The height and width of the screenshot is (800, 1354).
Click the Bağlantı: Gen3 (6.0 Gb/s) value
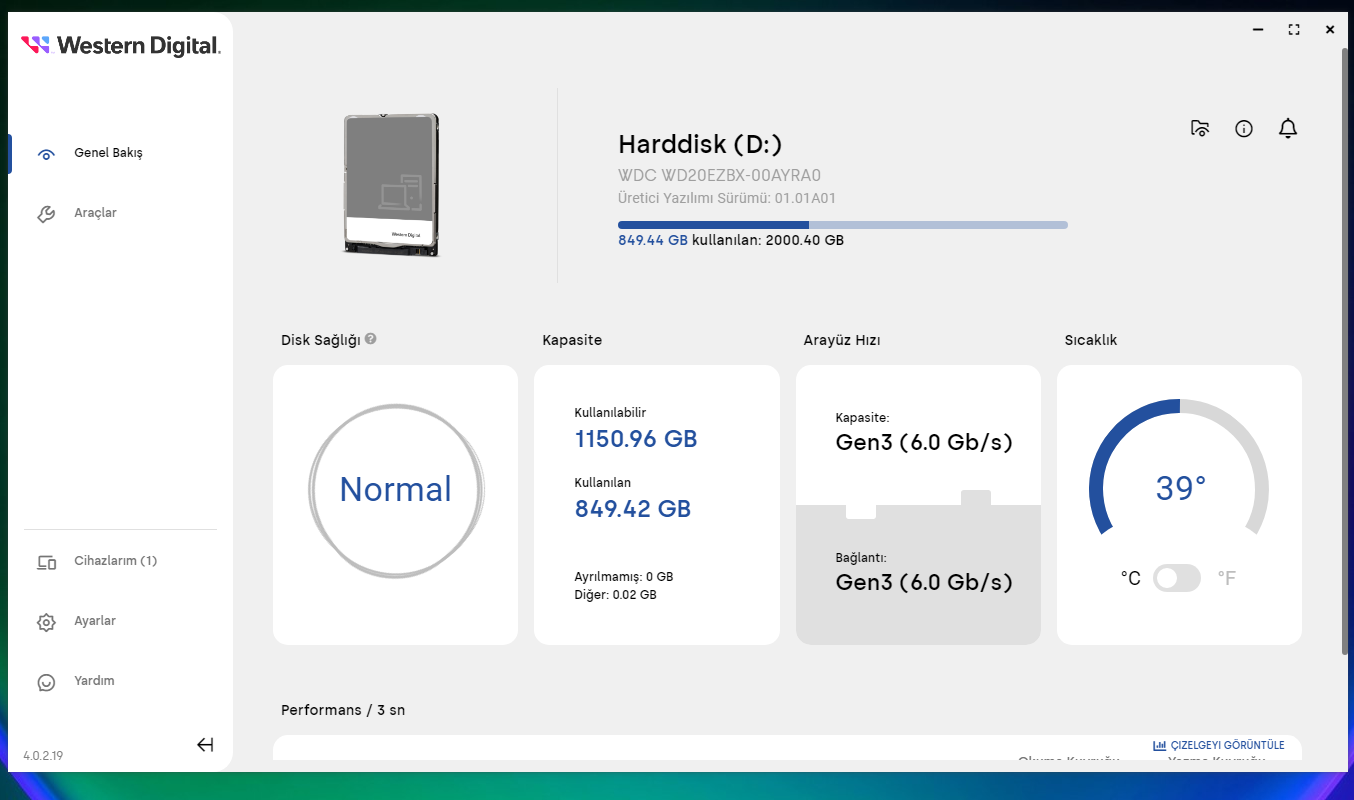click(x=924, y=582)
